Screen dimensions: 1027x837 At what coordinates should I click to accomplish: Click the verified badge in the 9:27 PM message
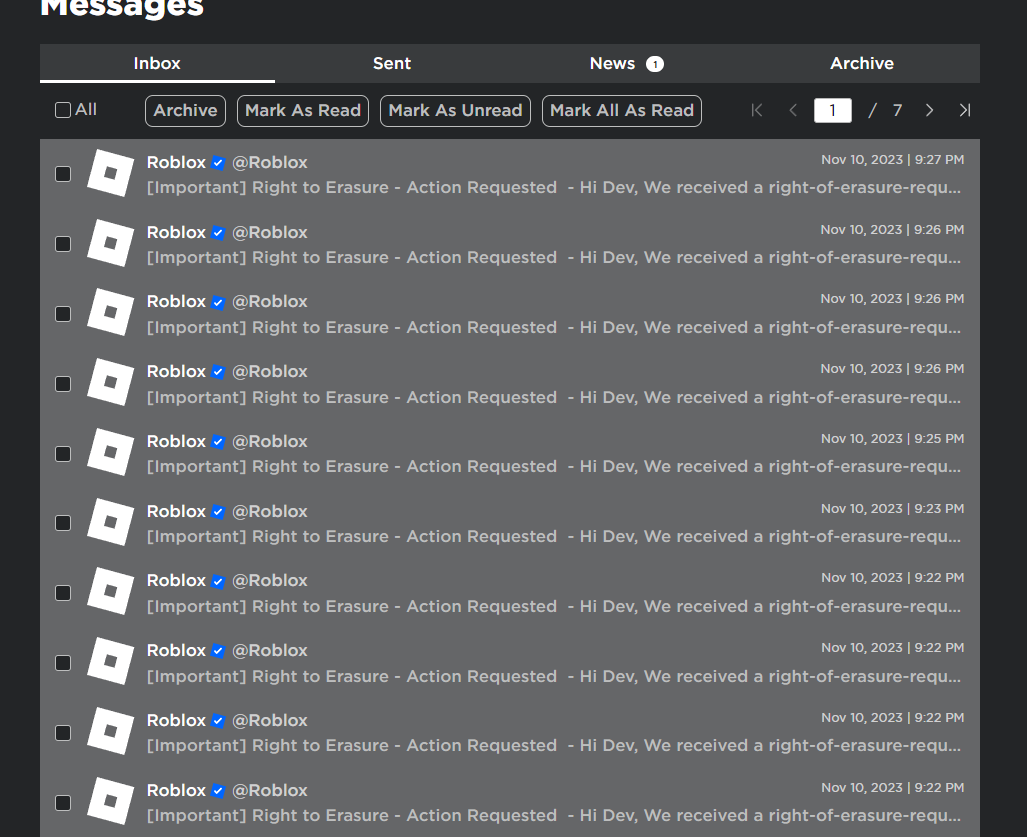218,163
